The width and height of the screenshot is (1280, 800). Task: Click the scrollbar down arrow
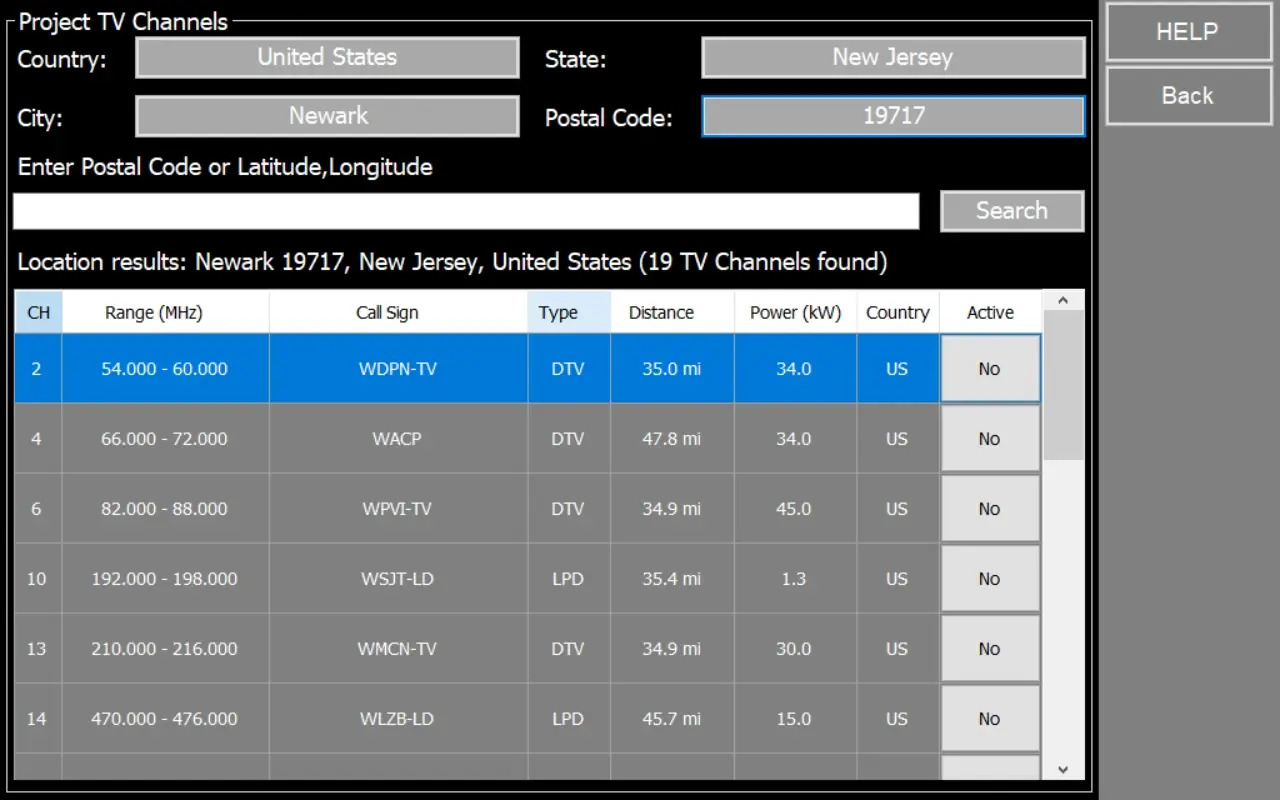1063,769
